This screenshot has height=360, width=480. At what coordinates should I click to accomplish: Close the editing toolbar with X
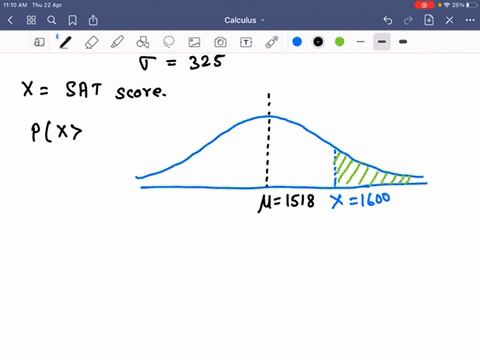tap(449, 20)
